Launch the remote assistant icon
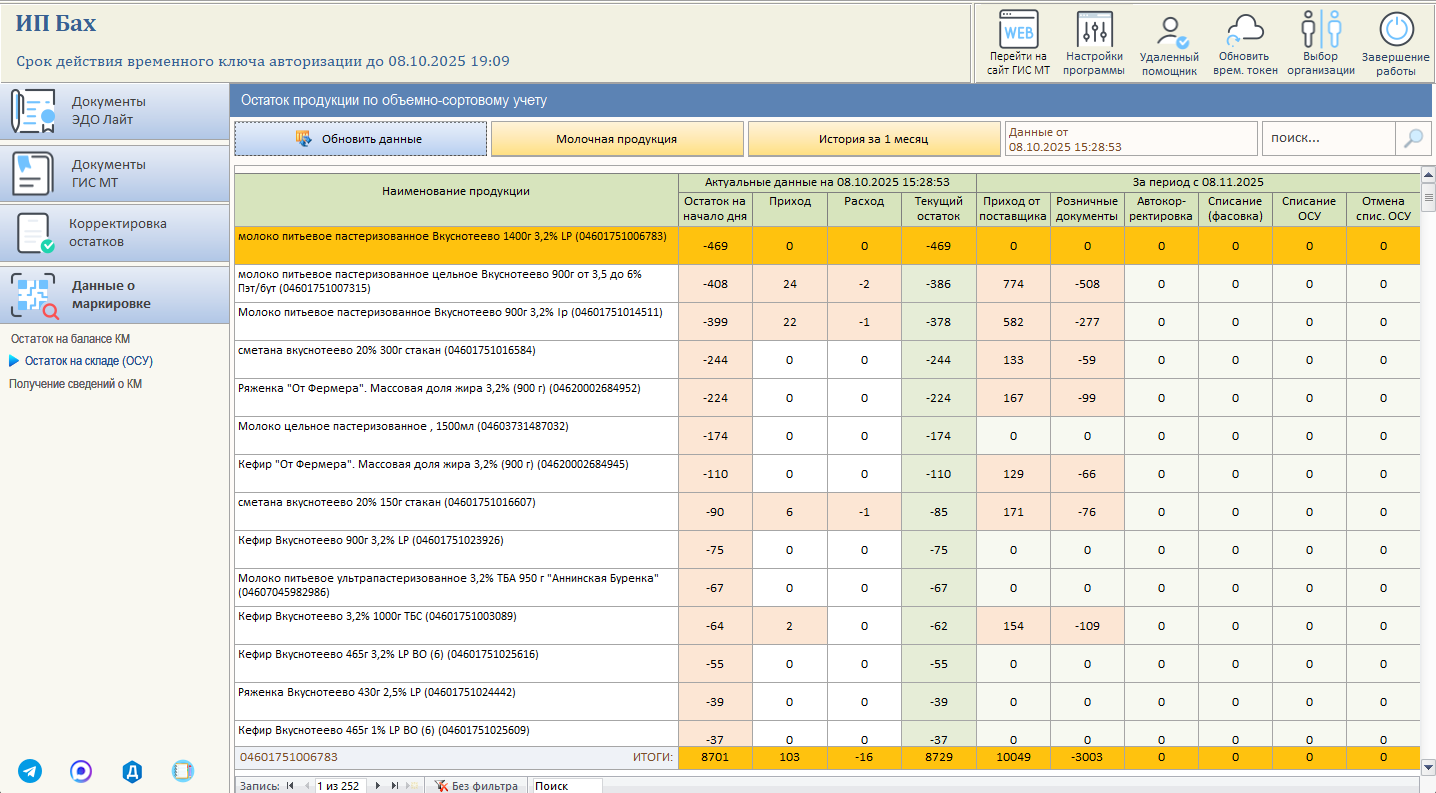The image size is (1436, 793). coord(1169,30)
